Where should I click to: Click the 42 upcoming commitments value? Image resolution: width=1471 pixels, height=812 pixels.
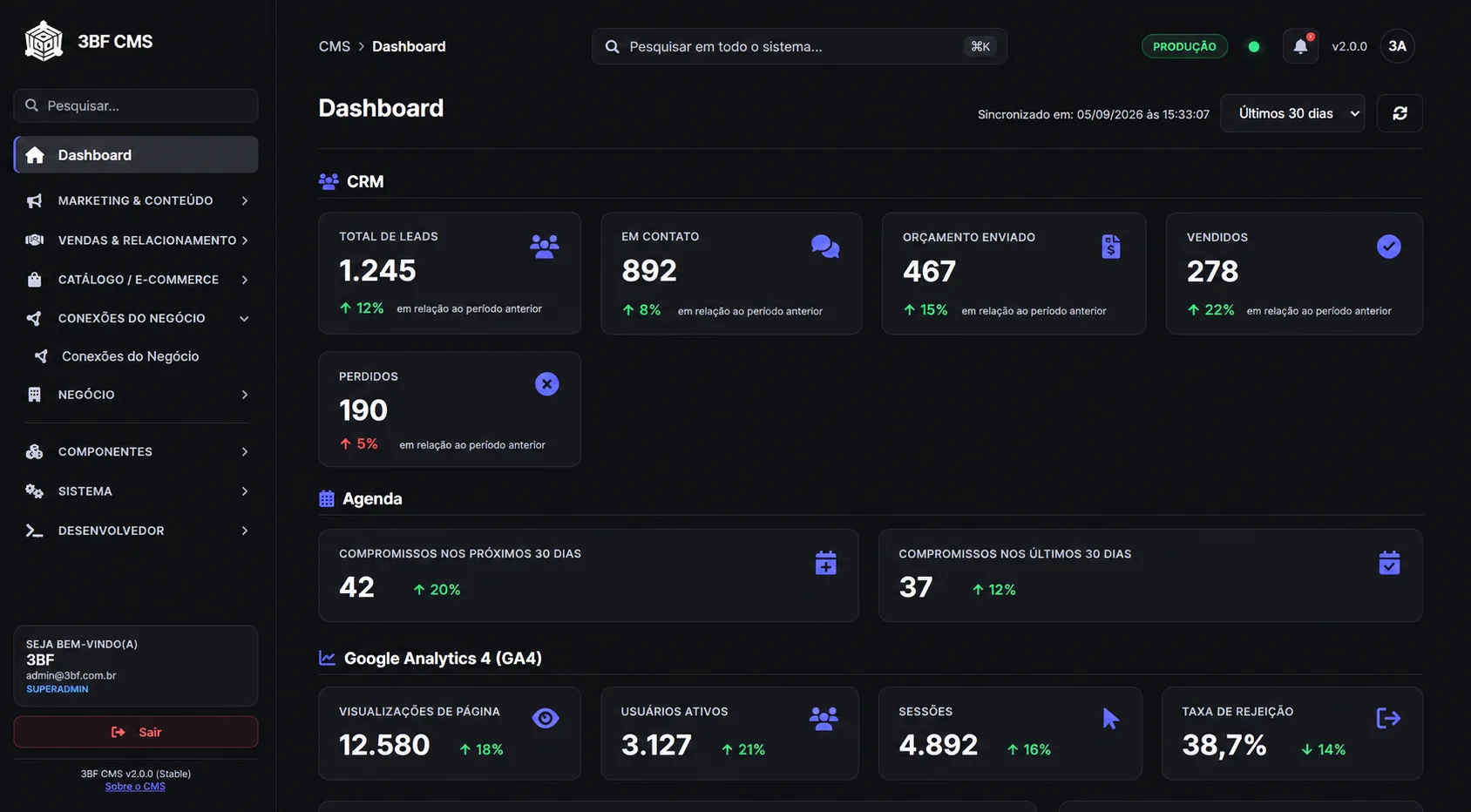coord(356,587)
